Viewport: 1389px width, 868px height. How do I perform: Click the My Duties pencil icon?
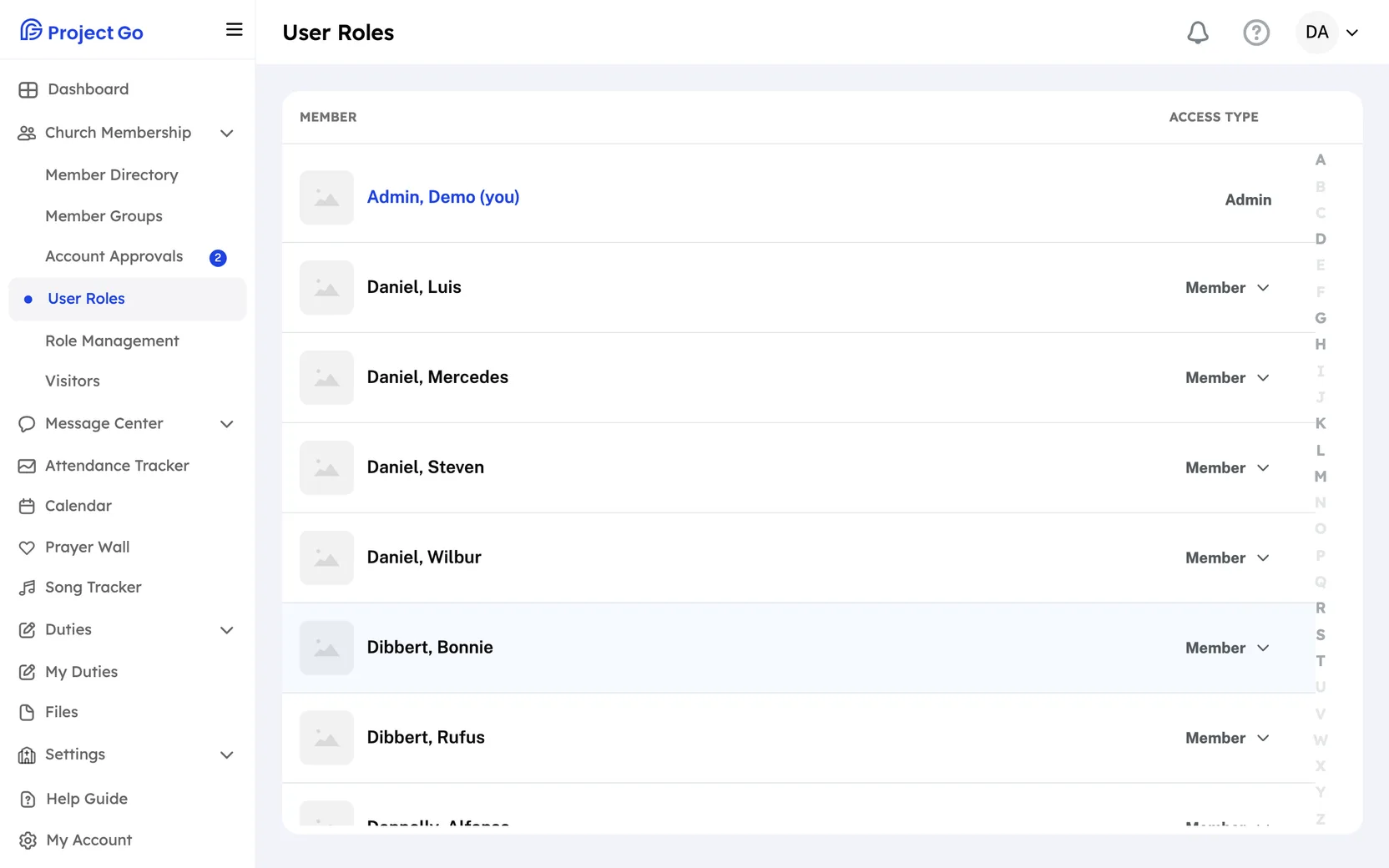click(x=27, y=672)
